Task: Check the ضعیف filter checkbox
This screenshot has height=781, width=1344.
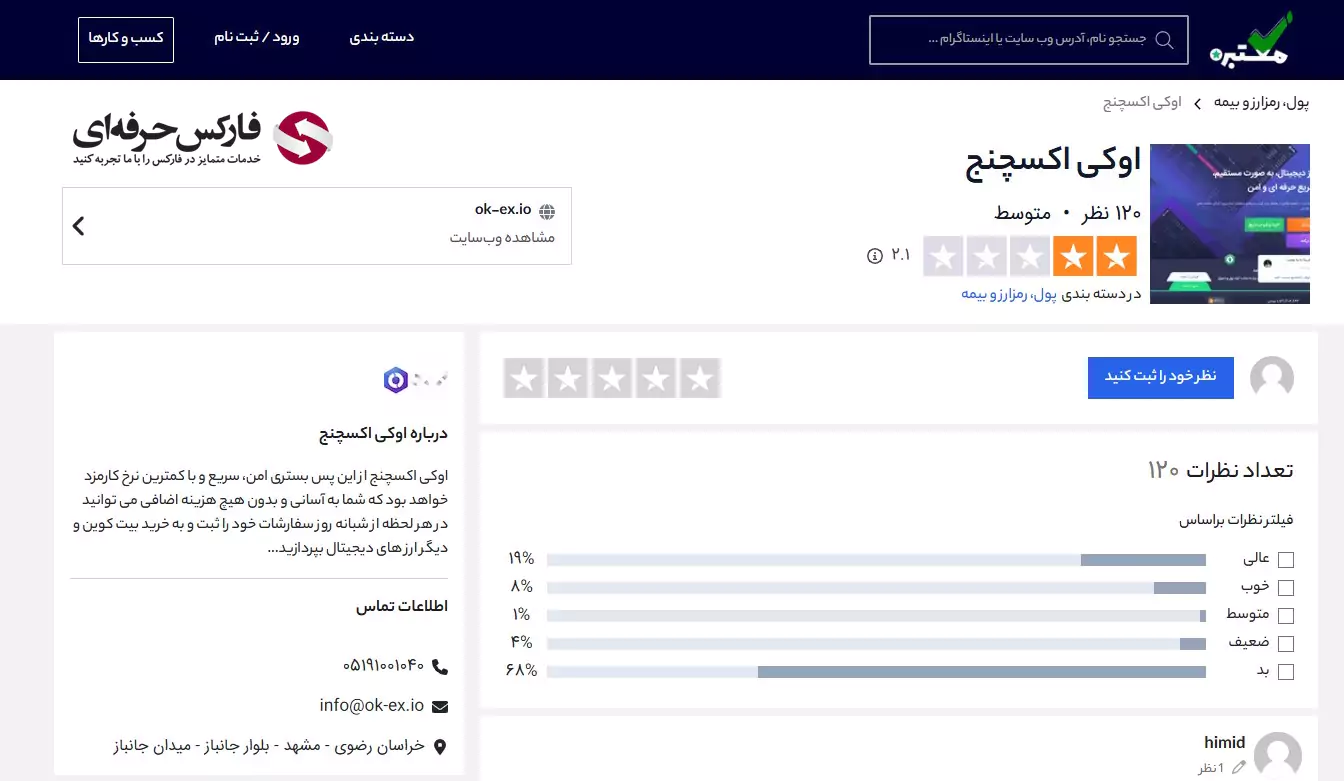Action: 1286,644
